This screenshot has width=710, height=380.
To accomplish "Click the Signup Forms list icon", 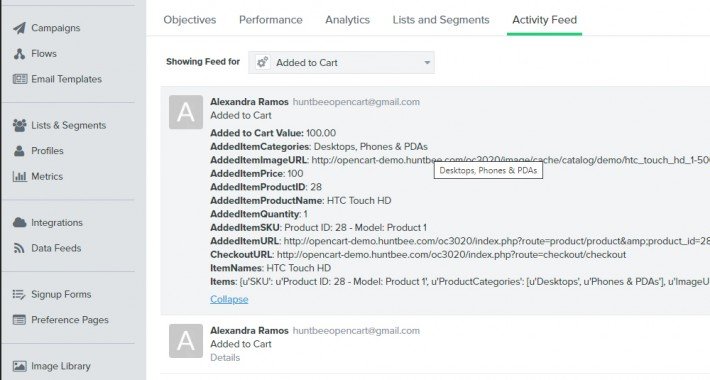I will (19, 294).
